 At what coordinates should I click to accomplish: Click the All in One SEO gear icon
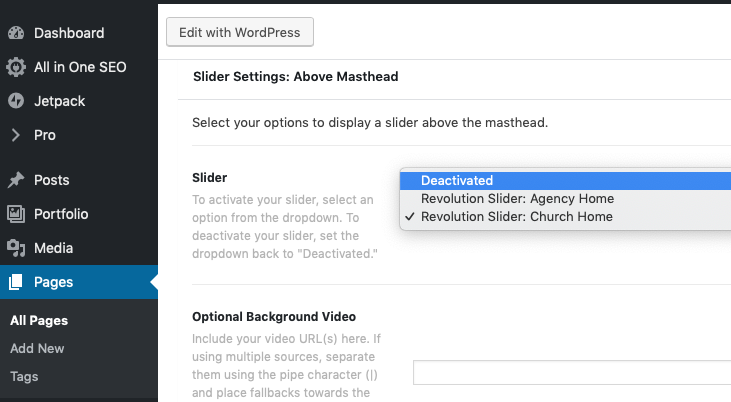tap(16, 67)
